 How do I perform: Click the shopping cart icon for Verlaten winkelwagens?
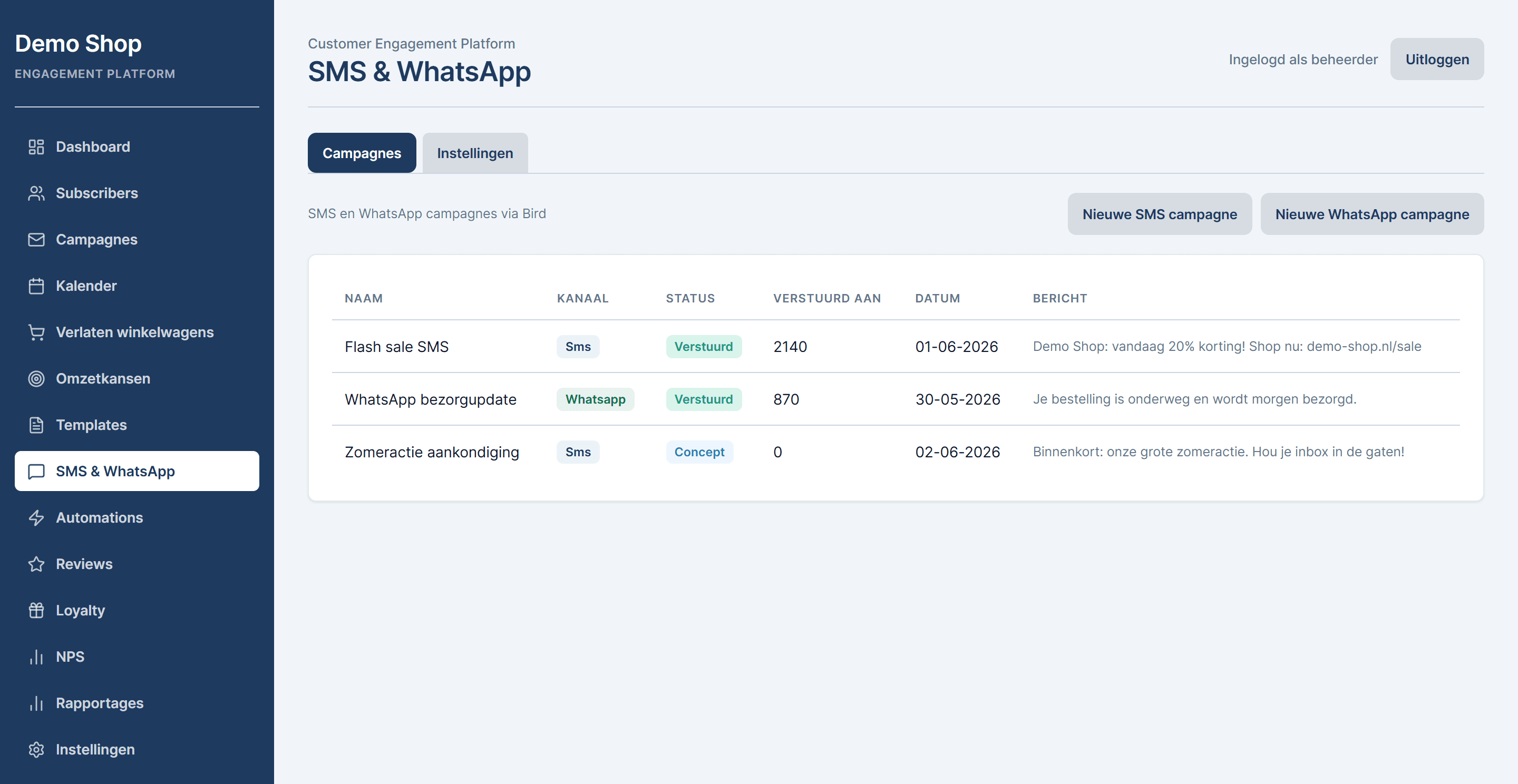tap(36, 332)
